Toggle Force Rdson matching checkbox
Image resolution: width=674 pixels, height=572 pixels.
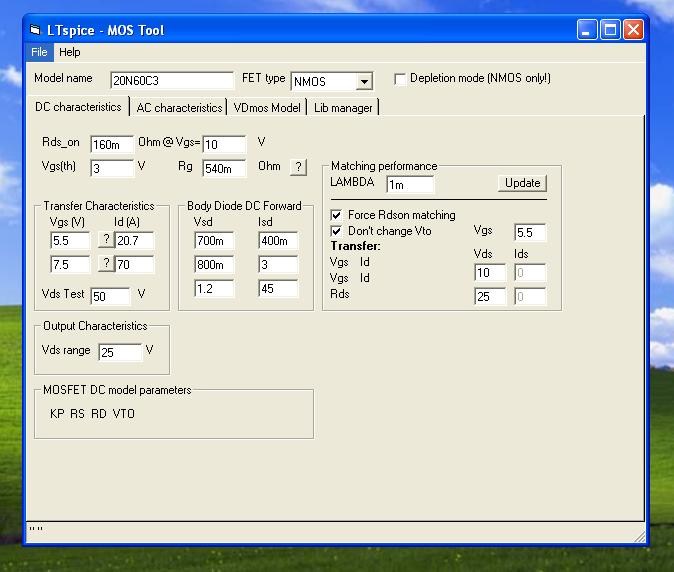(x=336, y=214)
